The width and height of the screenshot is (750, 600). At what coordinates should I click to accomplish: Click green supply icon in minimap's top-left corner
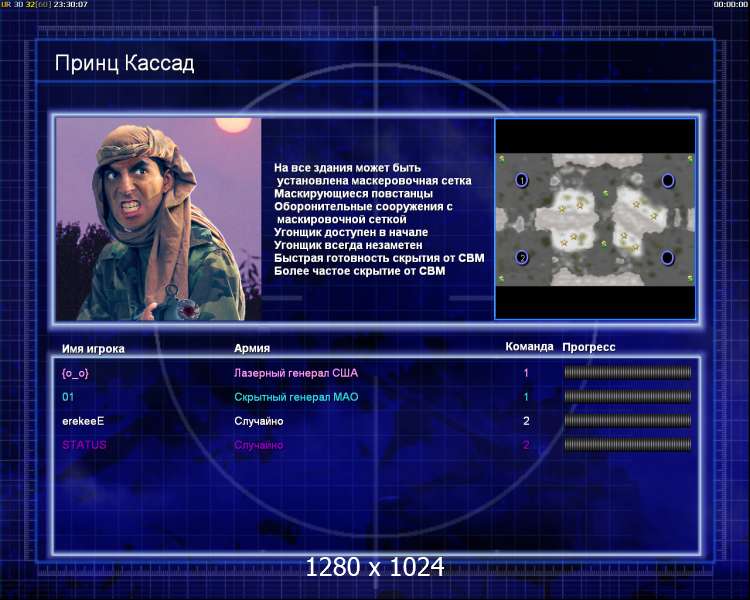[x=502, y=159]
